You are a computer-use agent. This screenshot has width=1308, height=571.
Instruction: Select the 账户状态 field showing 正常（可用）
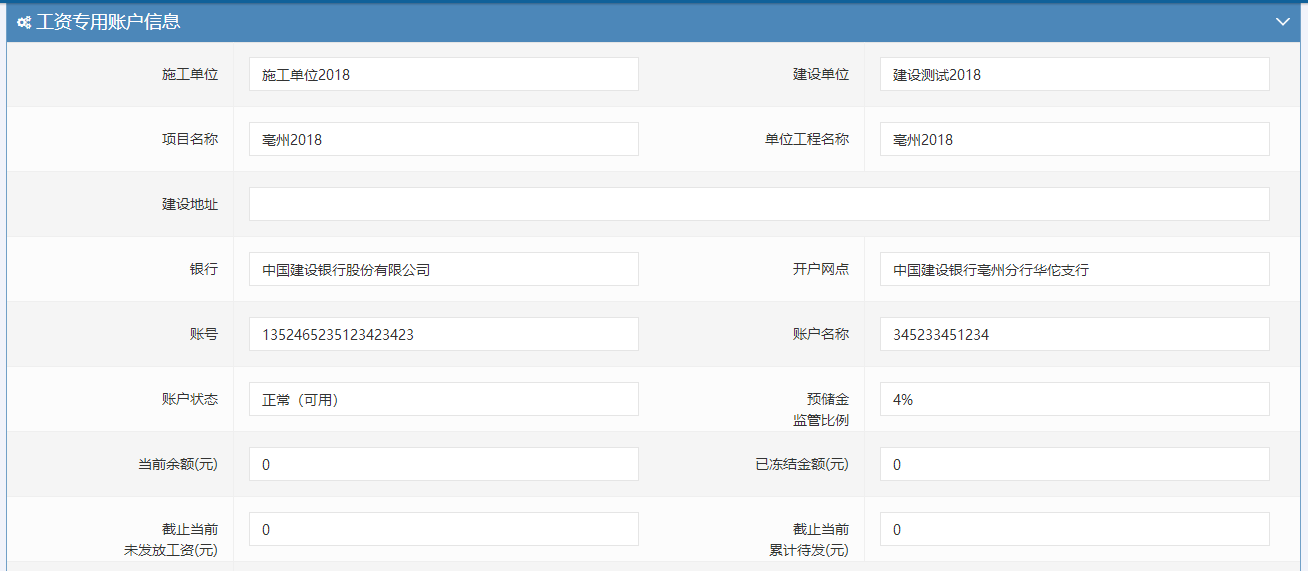(443, 399)
